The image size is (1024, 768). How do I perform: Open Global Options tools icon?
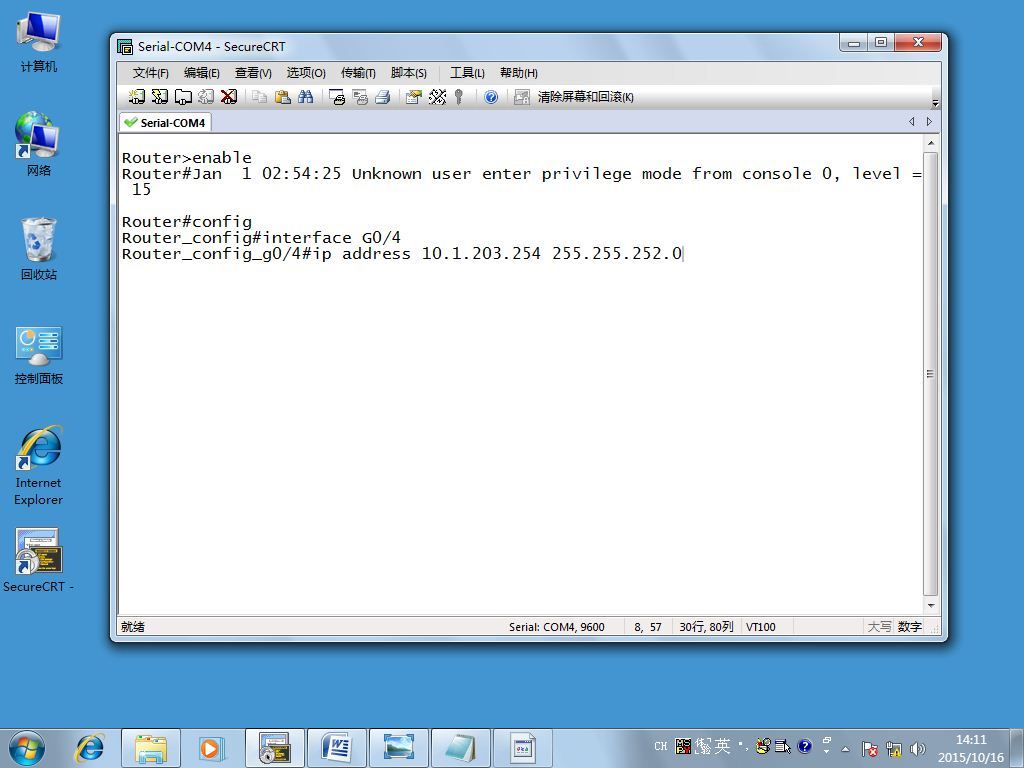[x=437, y=97]
